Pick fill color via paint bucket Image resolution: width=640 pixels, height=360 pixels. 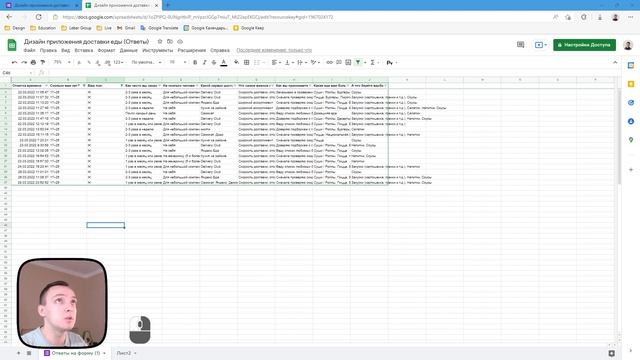click(x=236, y=62)
